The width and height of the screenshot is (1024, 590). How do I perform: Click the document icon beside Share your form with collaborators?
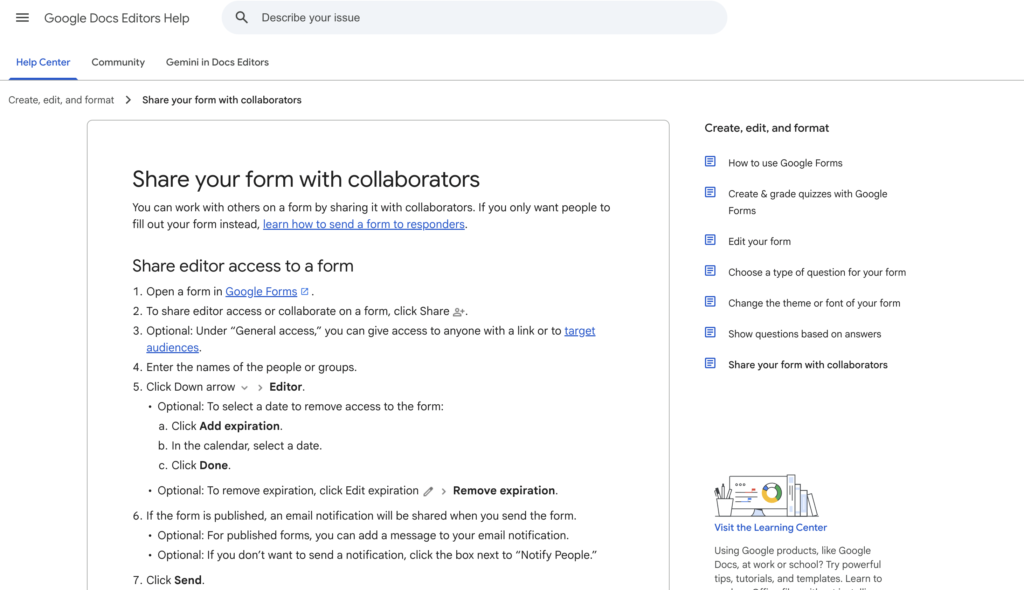(710, 363)
